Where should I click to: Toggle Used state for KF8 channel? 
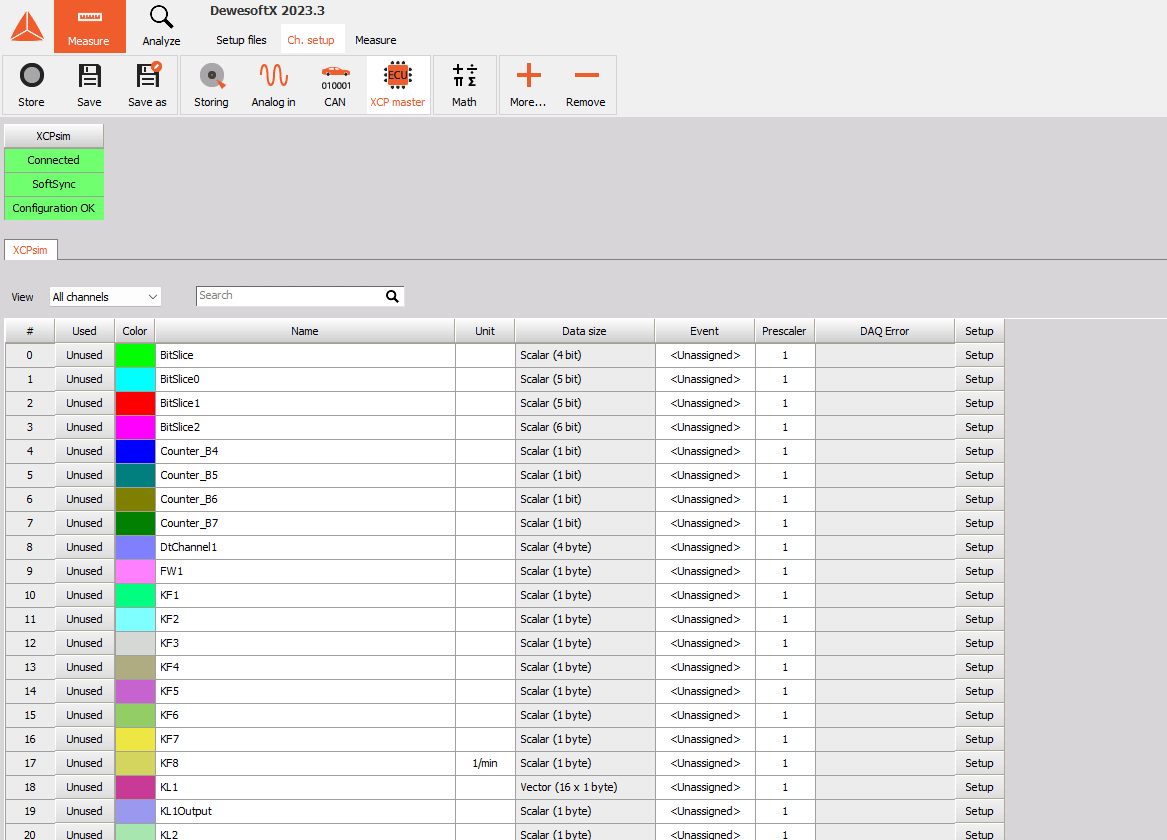84,763
